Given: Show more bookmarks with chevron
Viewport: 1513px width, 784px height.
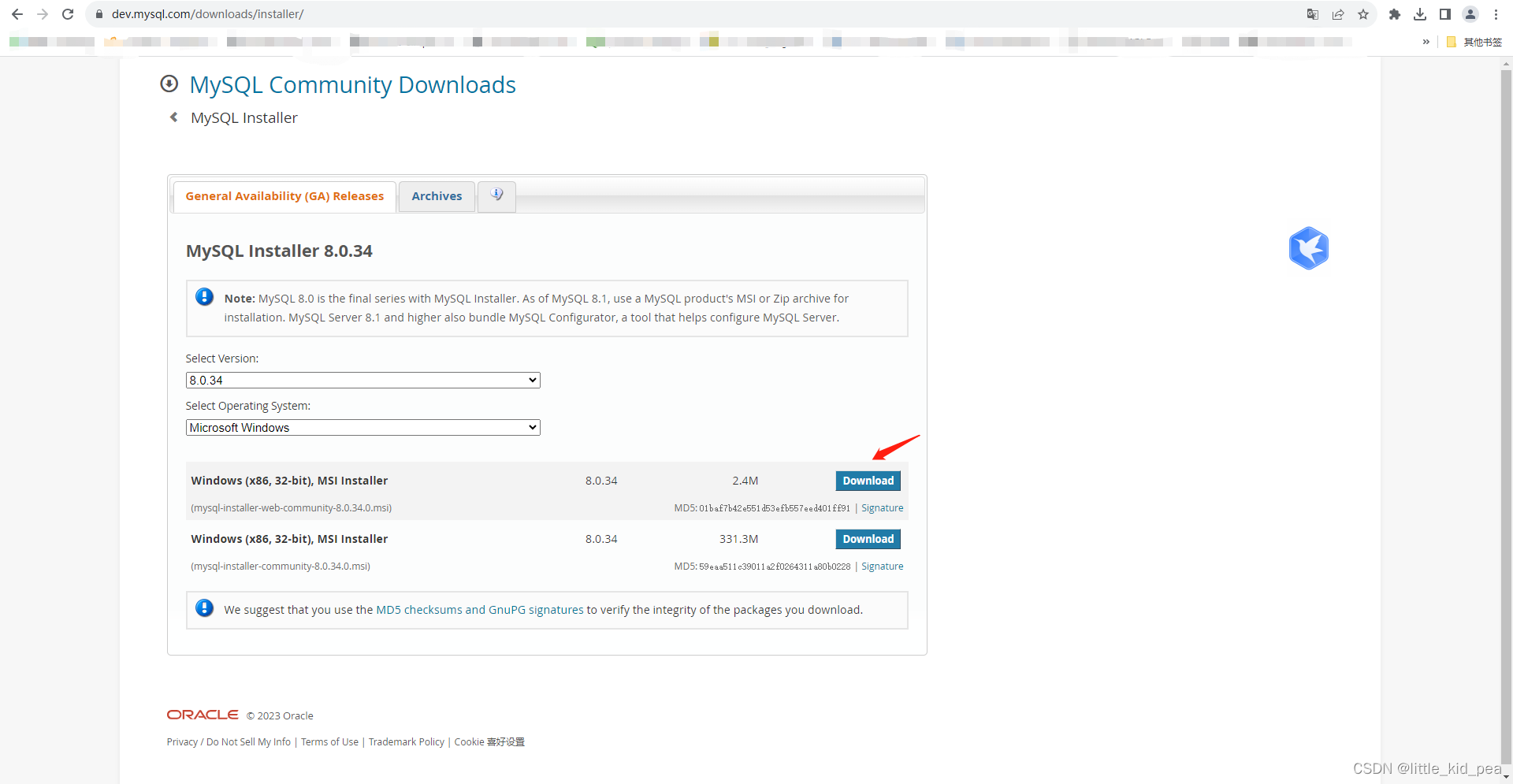Looking at the screenshot, I should (1426, 42).
